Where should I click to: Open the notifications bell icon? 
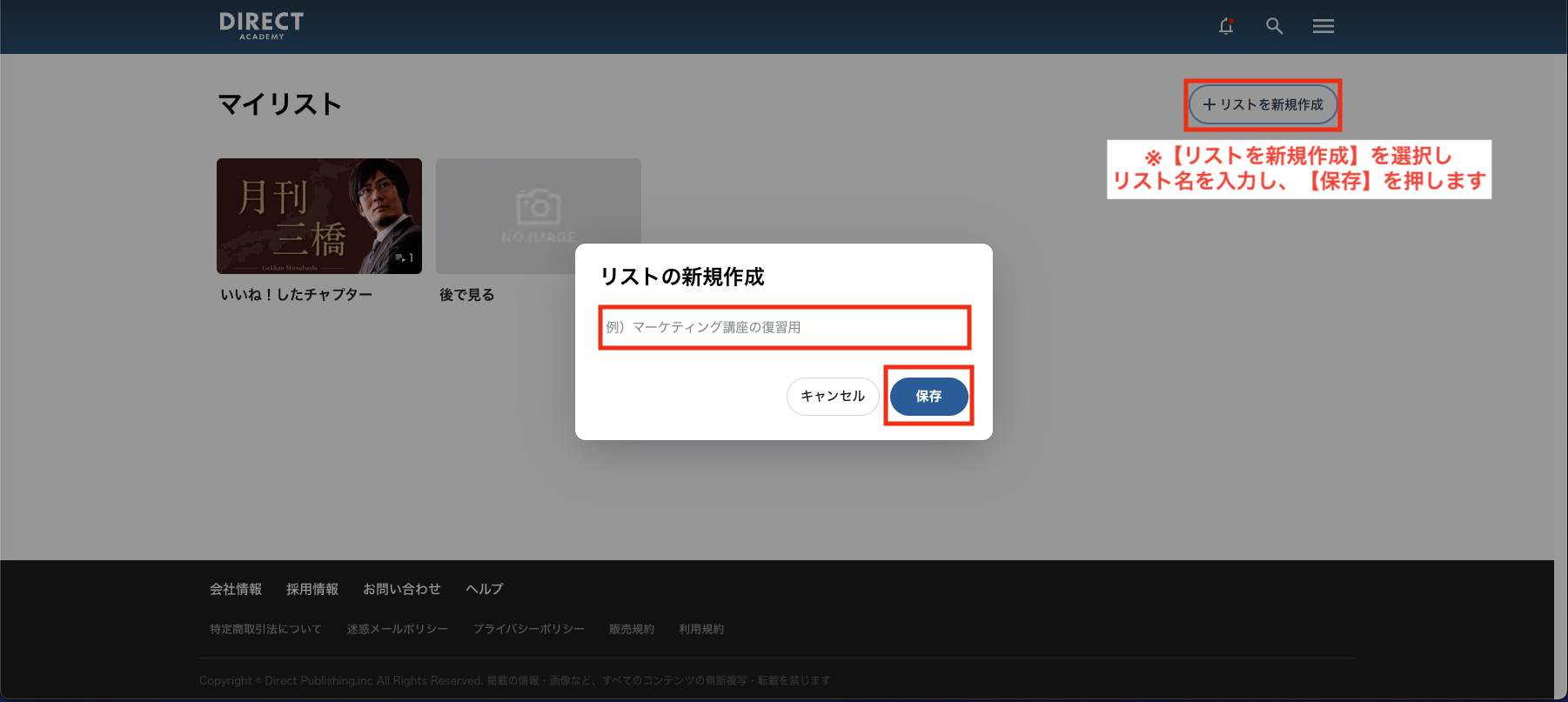click(1226, 26)
